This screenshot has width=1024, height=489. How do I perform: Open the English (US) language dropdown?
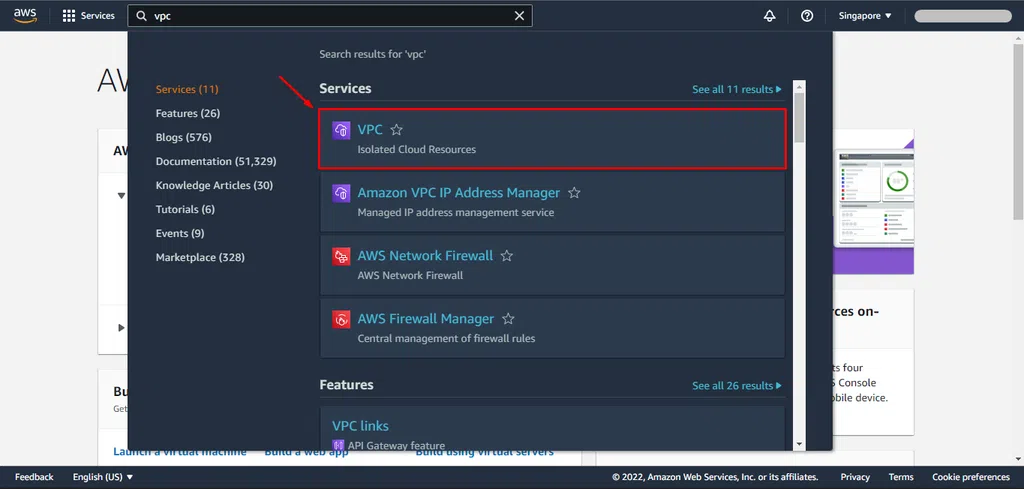103,477
